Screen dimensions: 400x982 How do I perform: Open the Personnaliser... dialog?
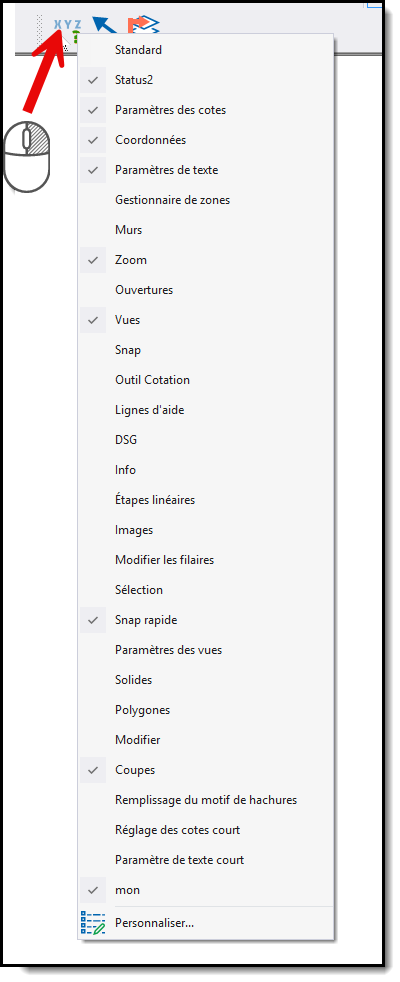pyautogui.click(x=207, y=923)
